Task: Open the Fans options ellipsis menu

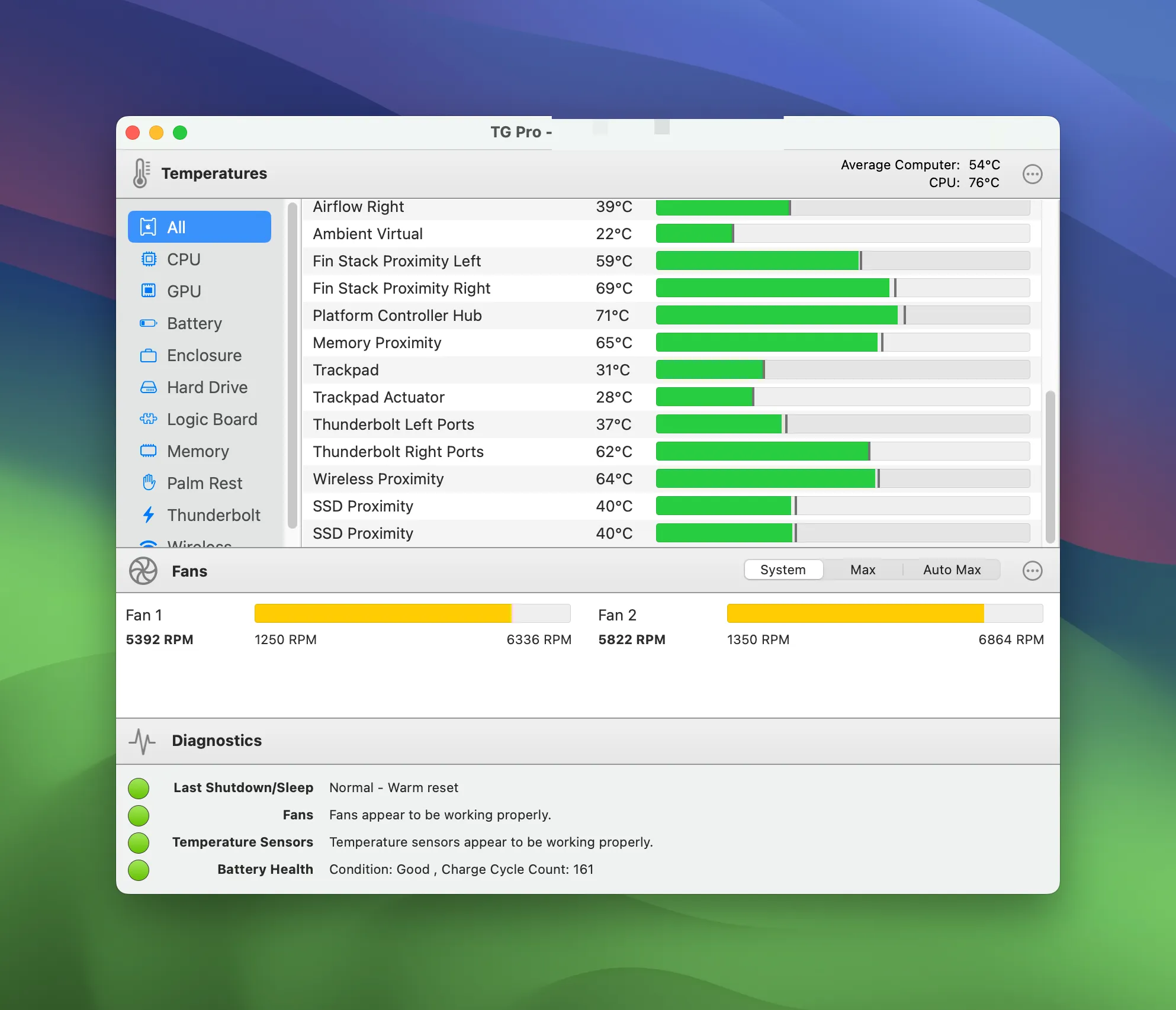Action: 1032,571
